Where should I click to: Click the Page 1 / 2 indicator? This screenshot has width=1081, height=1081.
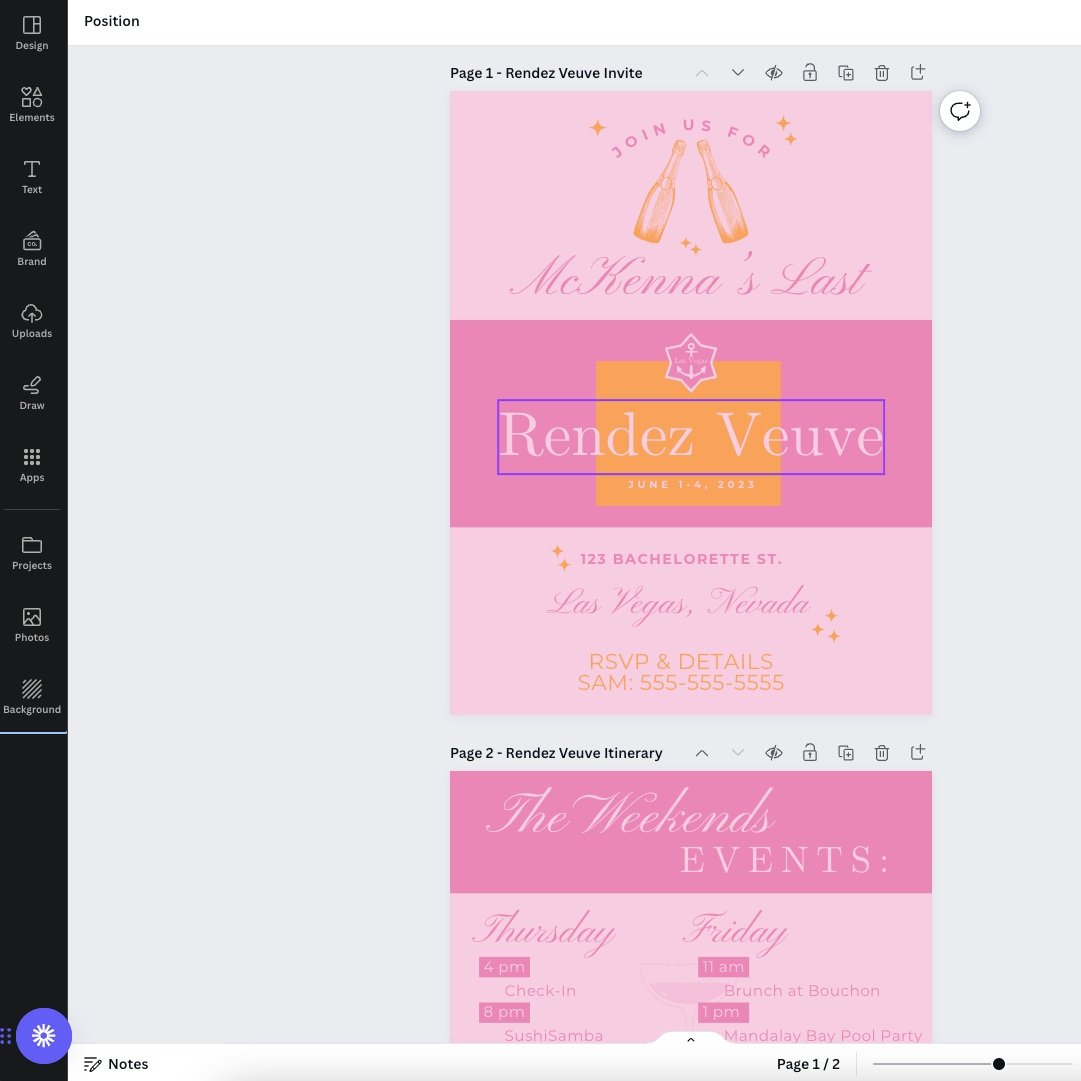pyautogui.click(x=808, y=1064)
